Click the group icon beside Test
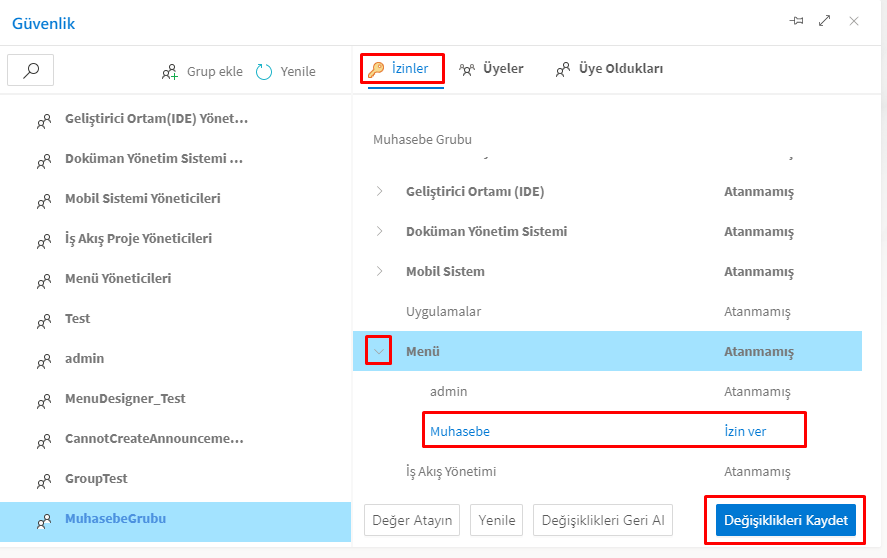887x558 pixels. (44, 321)
